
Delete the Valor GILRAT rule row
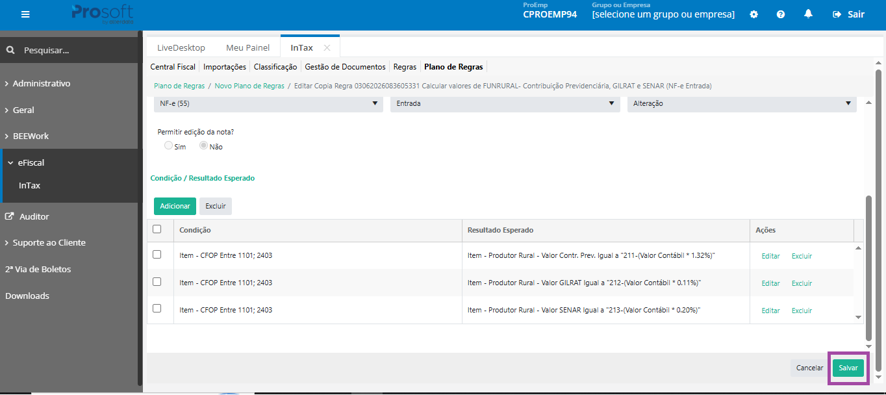801,283
